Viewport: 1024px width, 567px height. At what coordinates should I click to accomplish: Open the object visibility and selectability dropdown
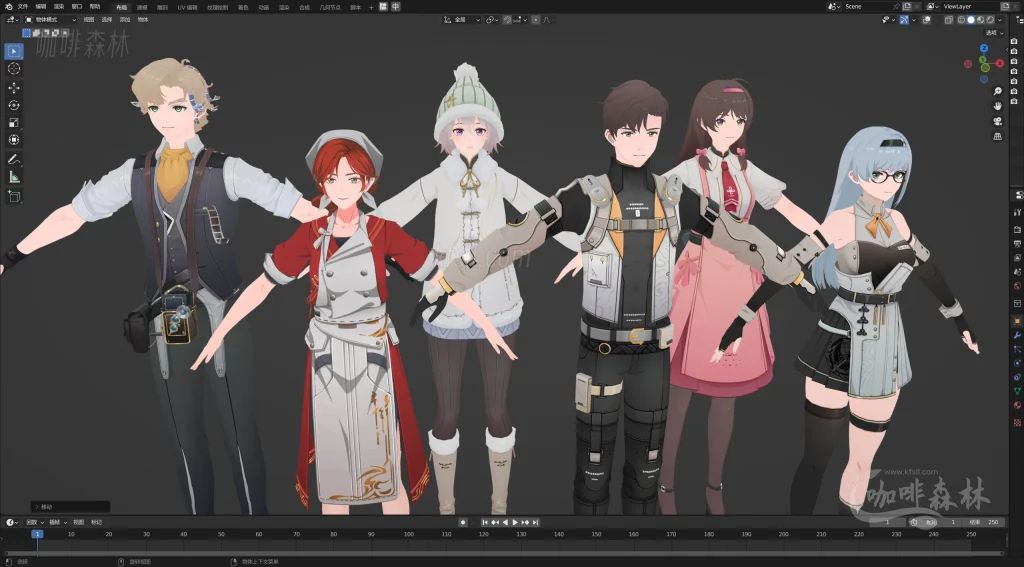[889, 20]
